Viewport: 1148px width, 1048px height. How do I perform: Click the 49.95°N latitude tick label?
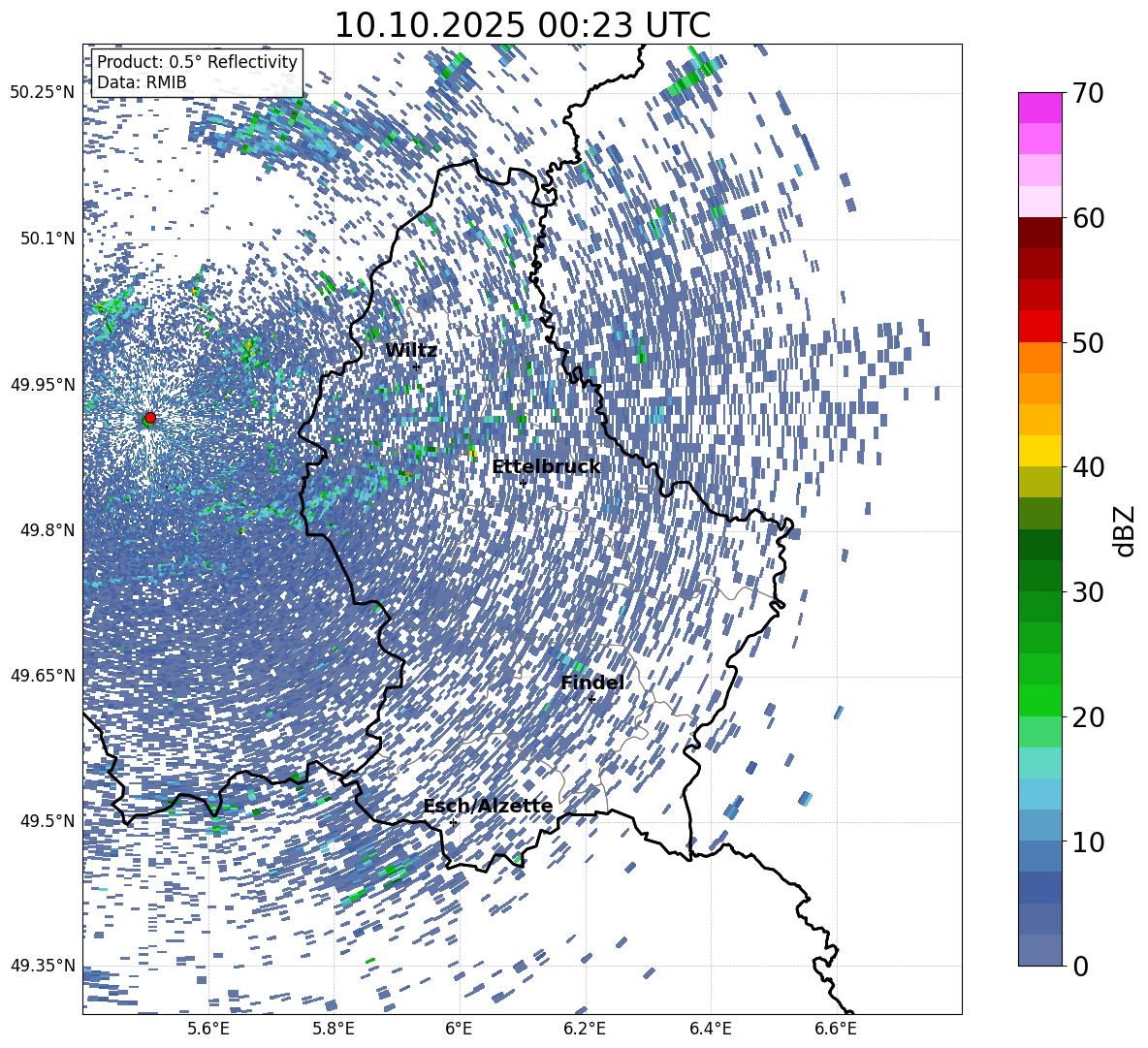pos(43,384)
